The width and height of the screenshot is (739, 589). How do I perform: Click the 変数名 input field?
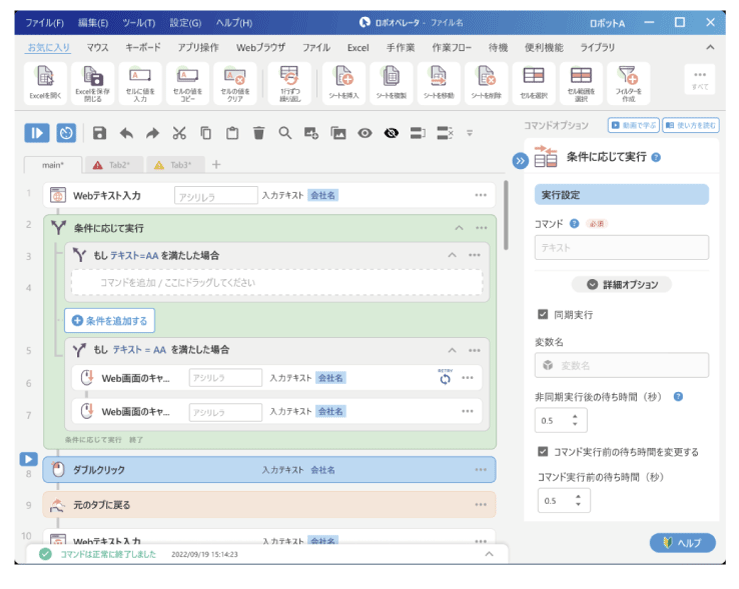coord(621,366)
